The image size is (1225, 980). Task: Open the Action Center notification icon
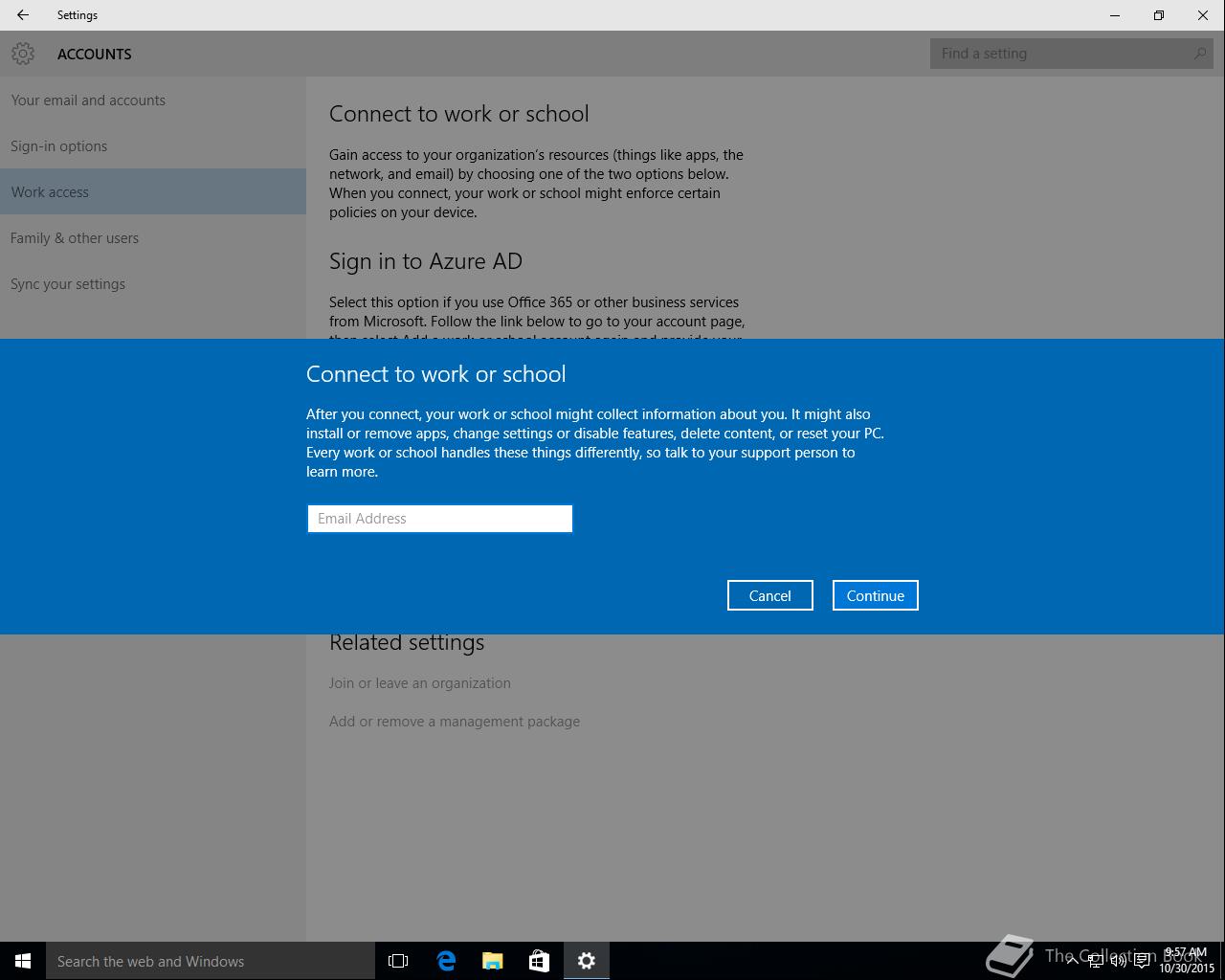1142,961
